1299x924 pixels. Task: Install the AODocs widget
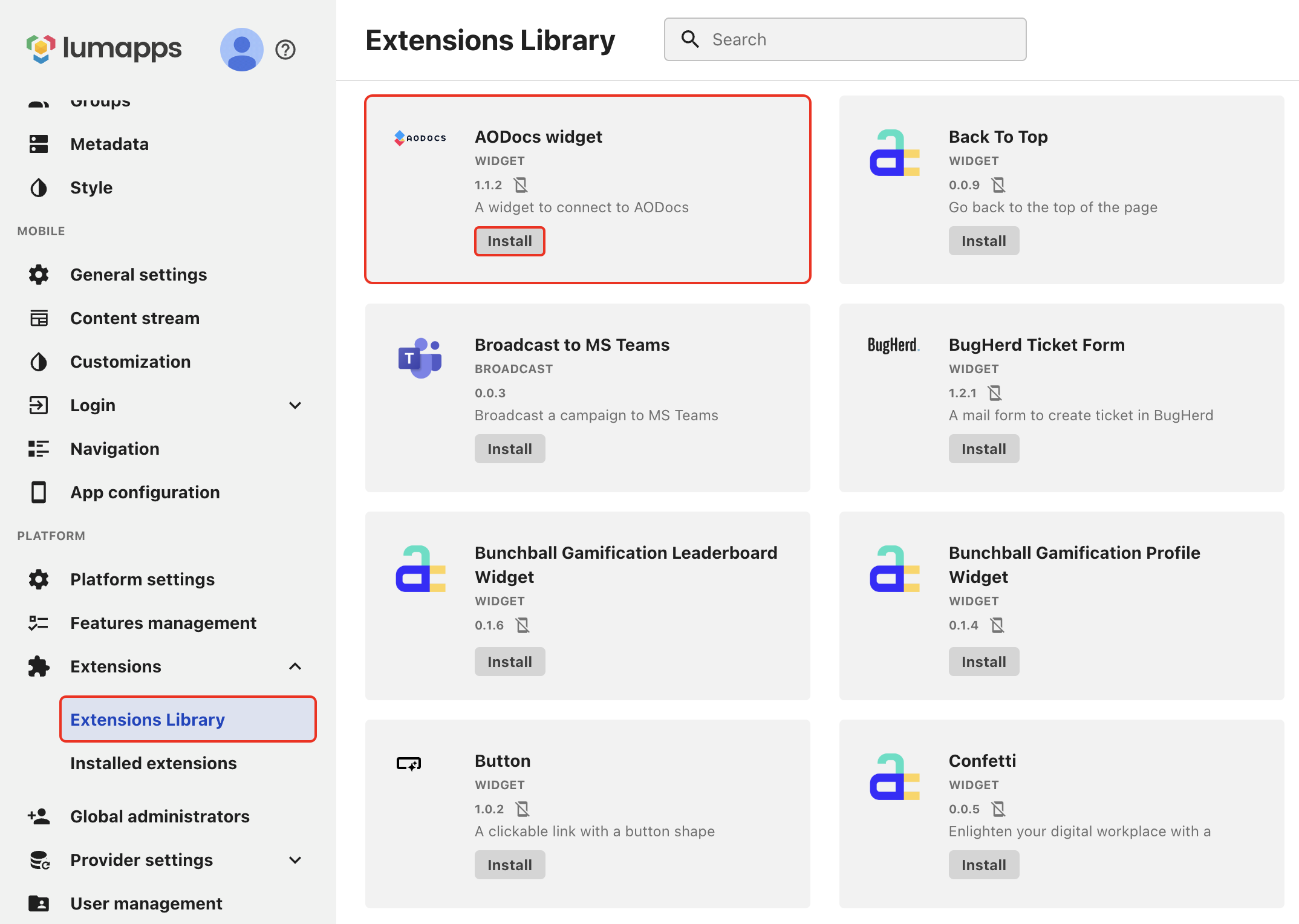509,241
